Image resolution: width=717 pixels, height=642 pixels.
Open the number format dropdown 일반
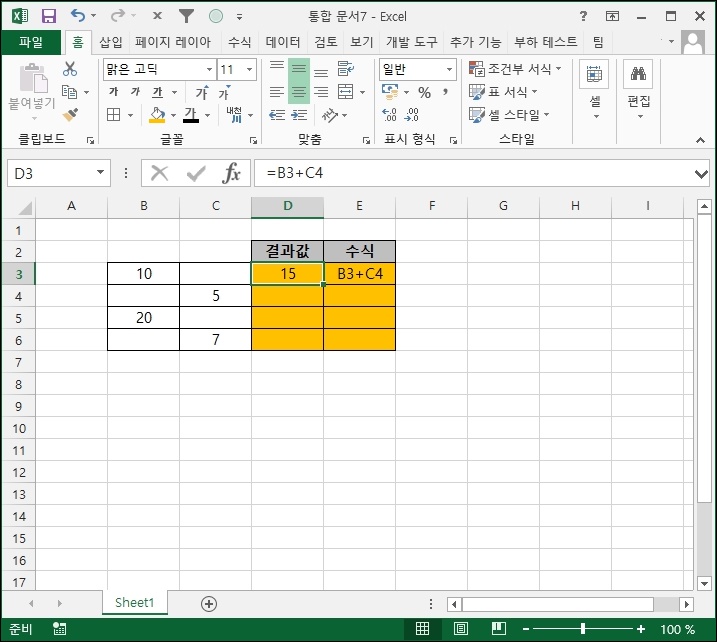(x=449, y=70)
